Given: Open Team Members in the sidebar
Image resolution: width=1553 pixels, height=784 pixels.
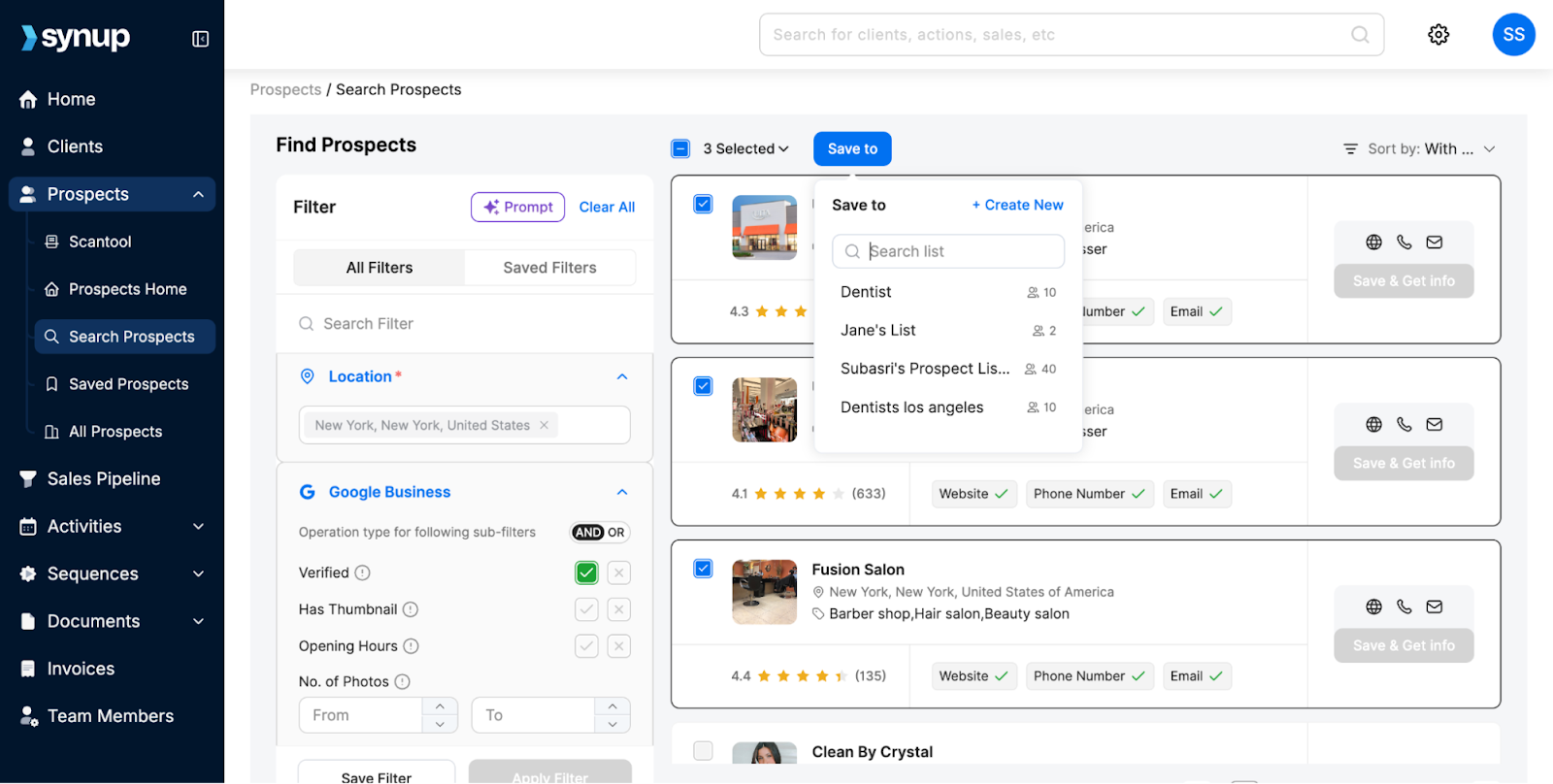Looking at the screenshot, I should pyautogui.click(x=112, y=716).
